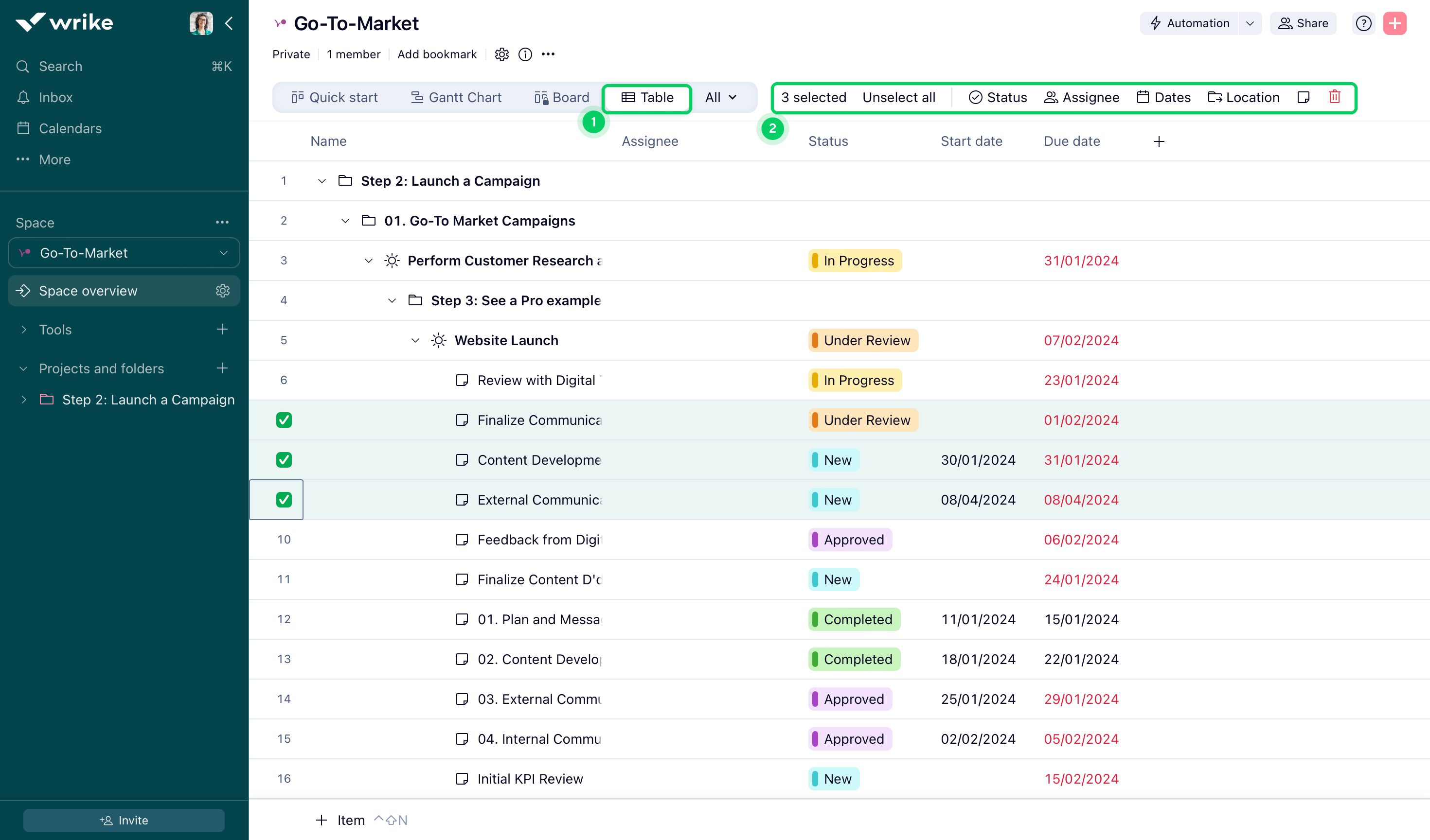Switch to the Board view tab
Screen dimensions: 1430x840
[x=562, y=98]
